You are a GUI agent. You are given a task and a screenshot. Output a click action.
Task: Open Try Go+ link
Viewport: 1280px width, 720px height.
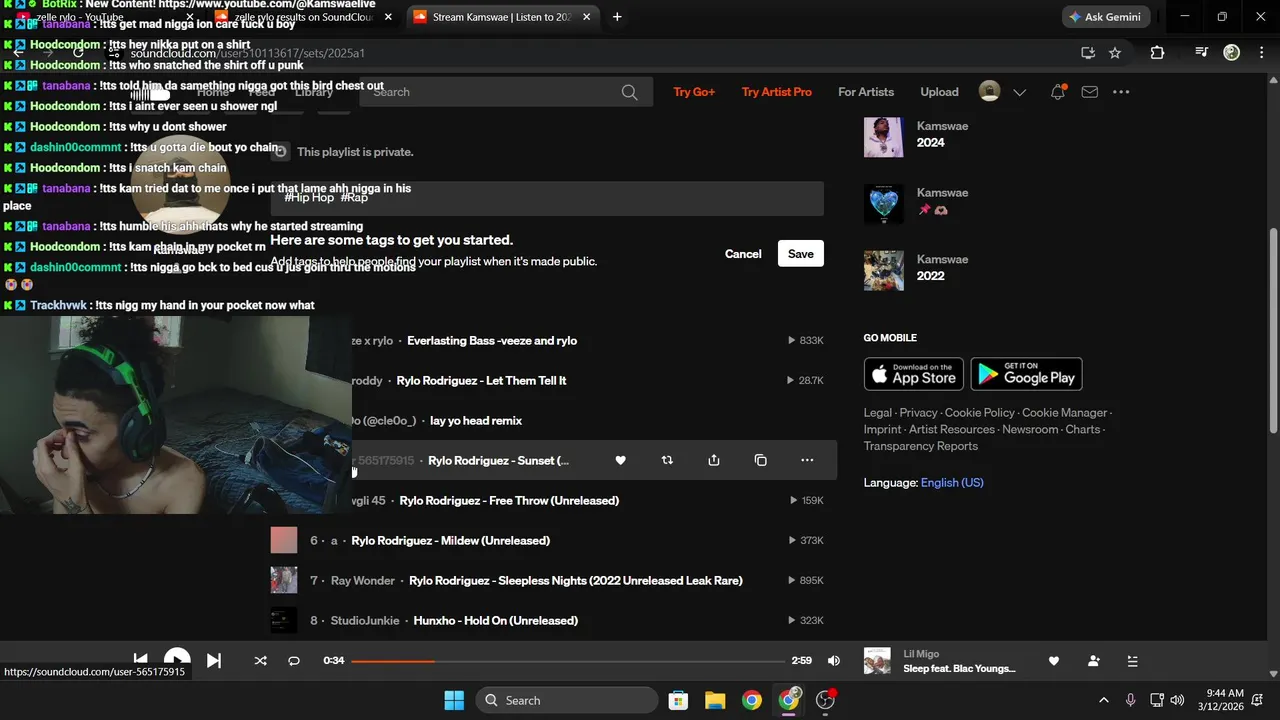click(694, 92)
